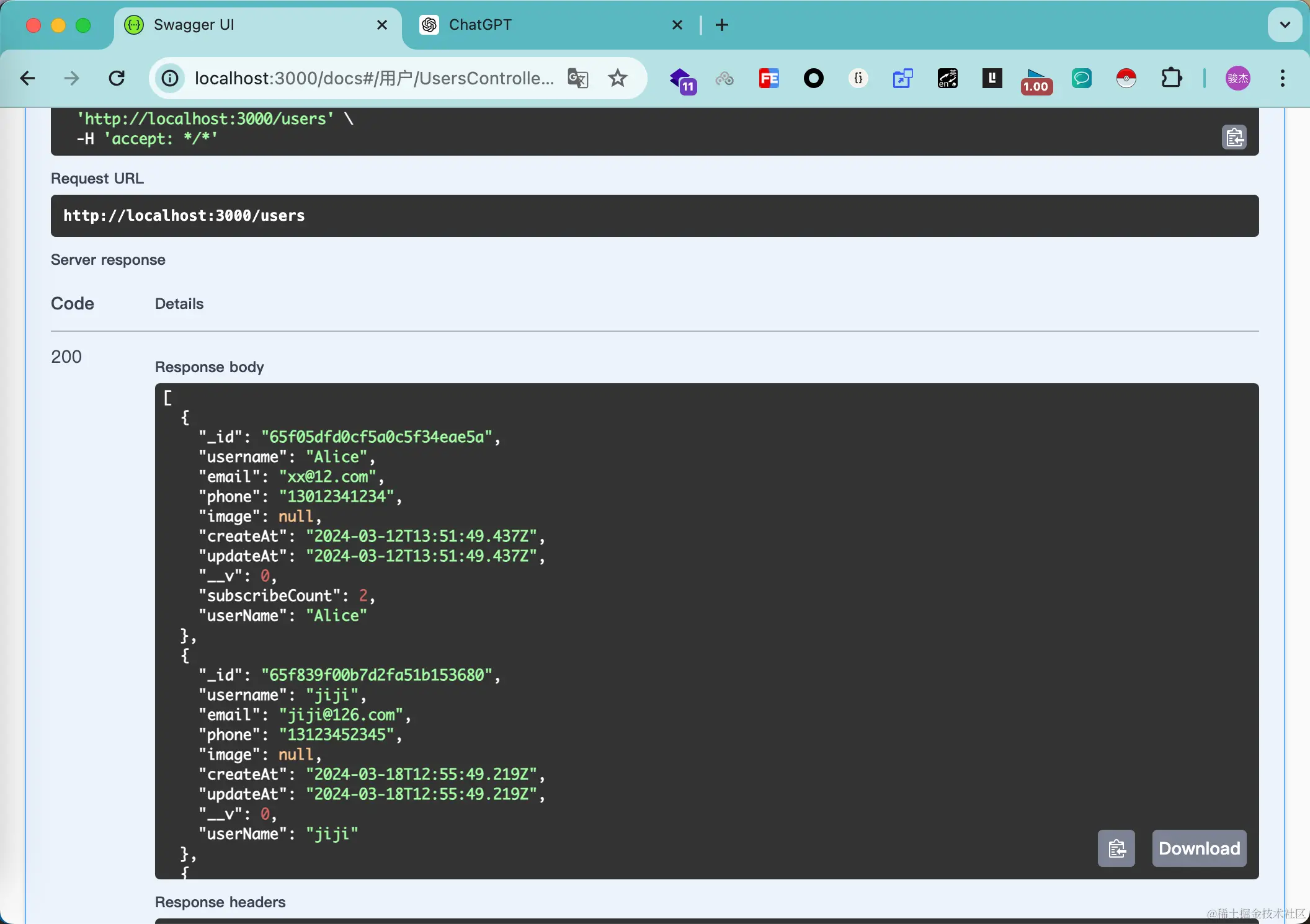Screen dimensions: 1310x924
Task: Click the extension showing the 1.00 badge
Action: (x=1036, y=80)
